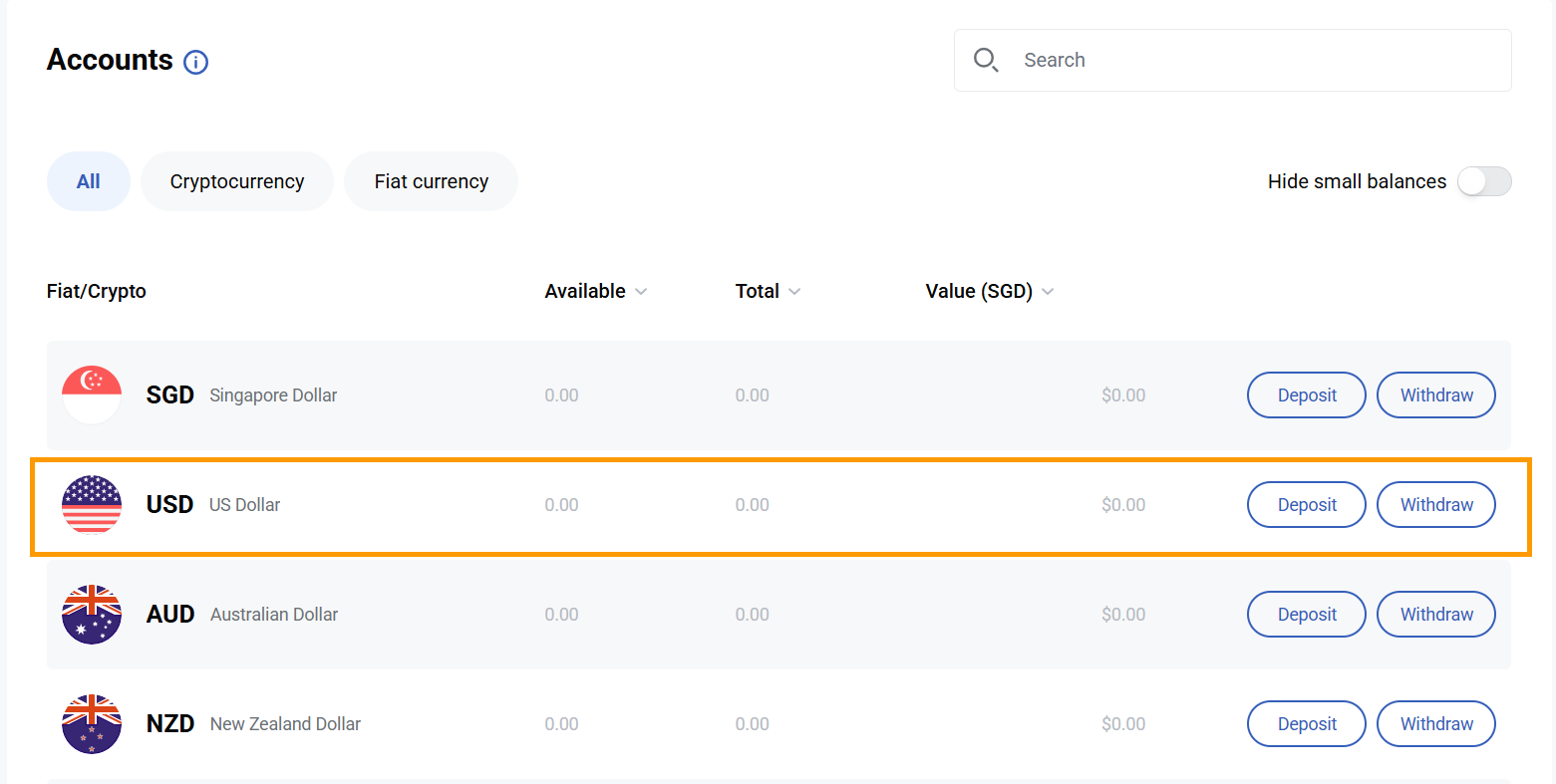
Task: Select the Fiat currency filter
Action: coord(431,181)
